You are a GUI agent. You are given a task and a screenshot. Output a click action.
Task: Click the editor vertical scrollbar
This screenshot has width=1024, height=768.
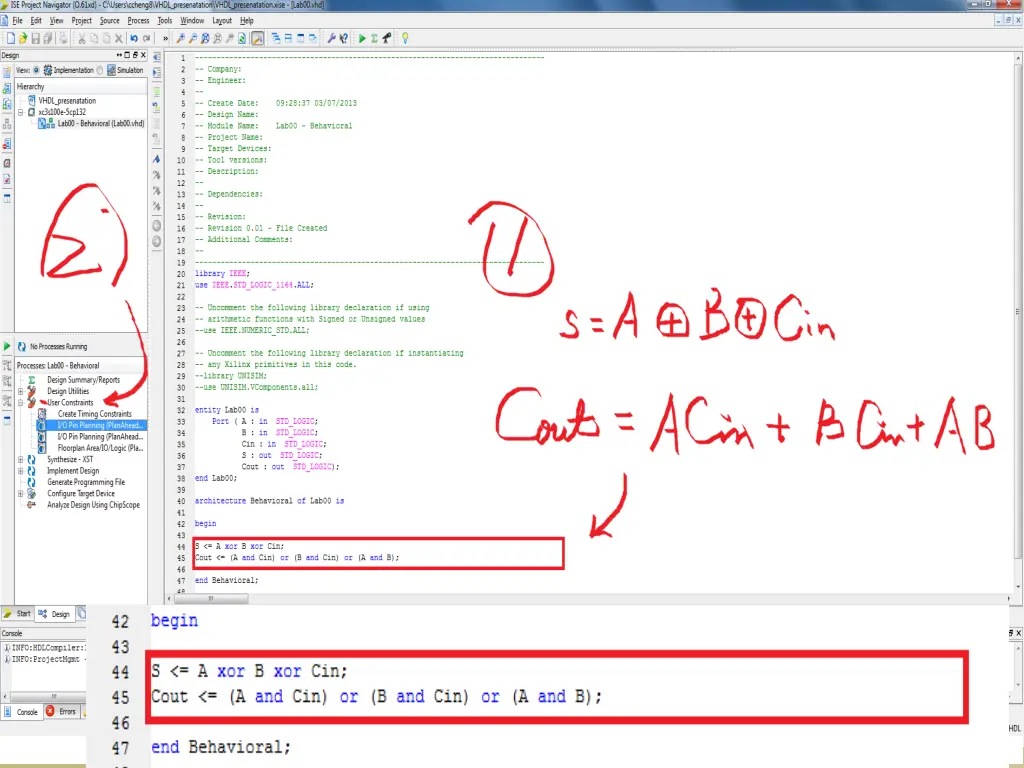coord(1017,312)
